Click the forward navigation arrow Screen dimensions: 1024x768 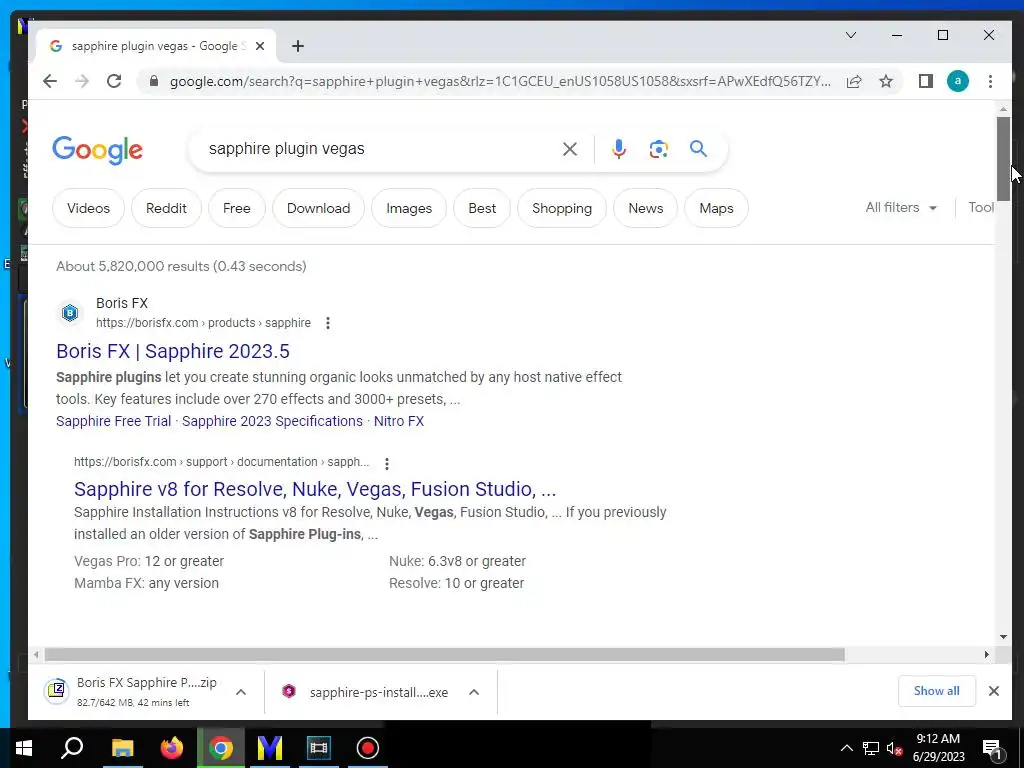82,81
